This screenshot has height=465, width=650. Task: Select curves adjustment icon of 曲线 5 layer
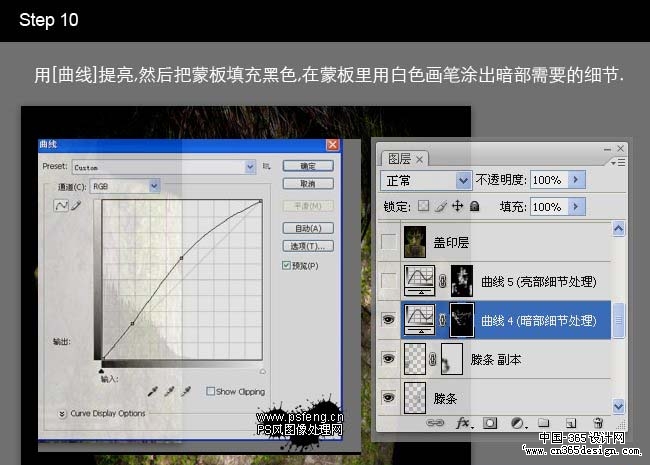pos(420,281)
